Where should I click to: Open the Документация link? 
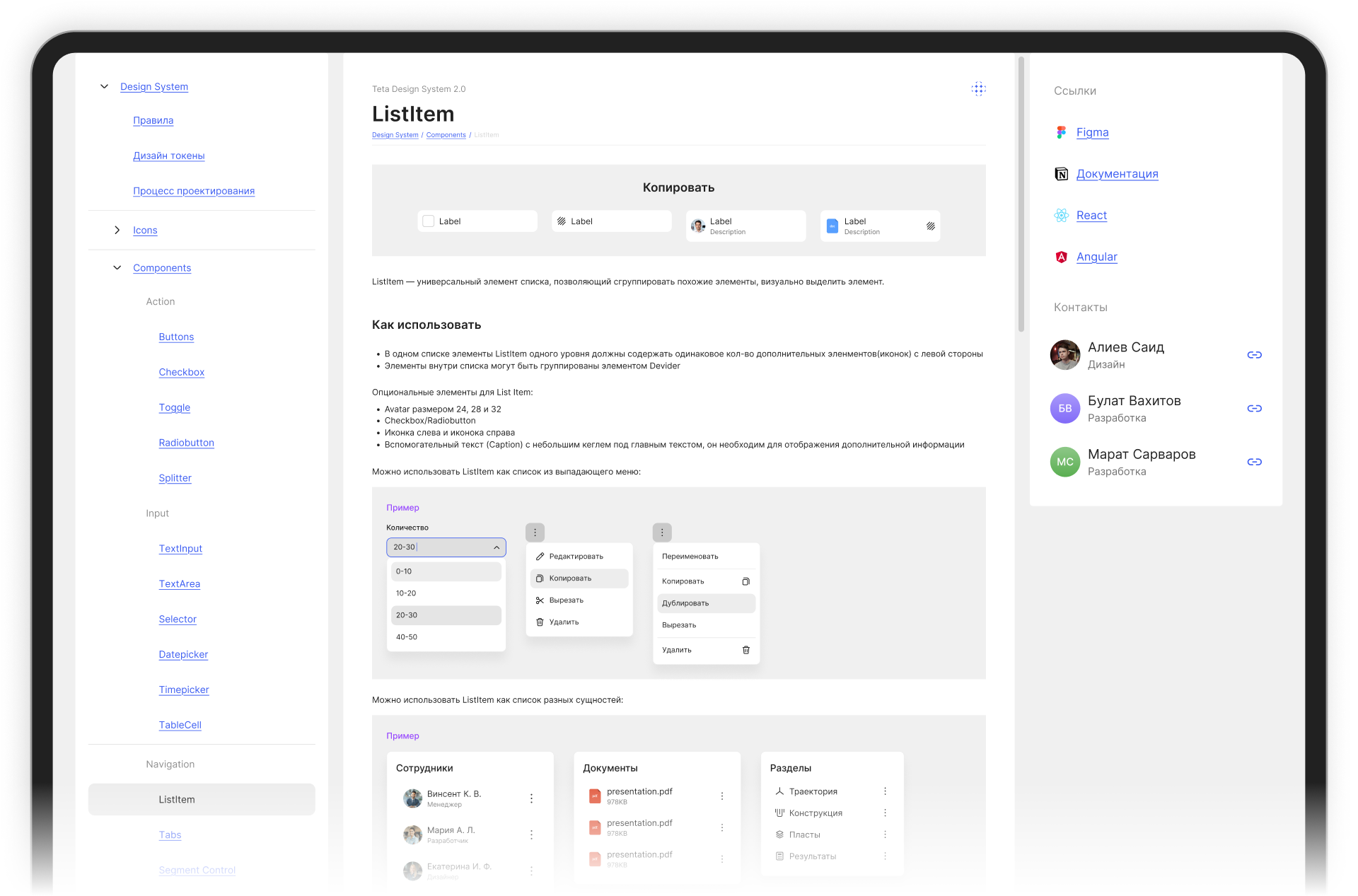click(x=1118, y=173)
